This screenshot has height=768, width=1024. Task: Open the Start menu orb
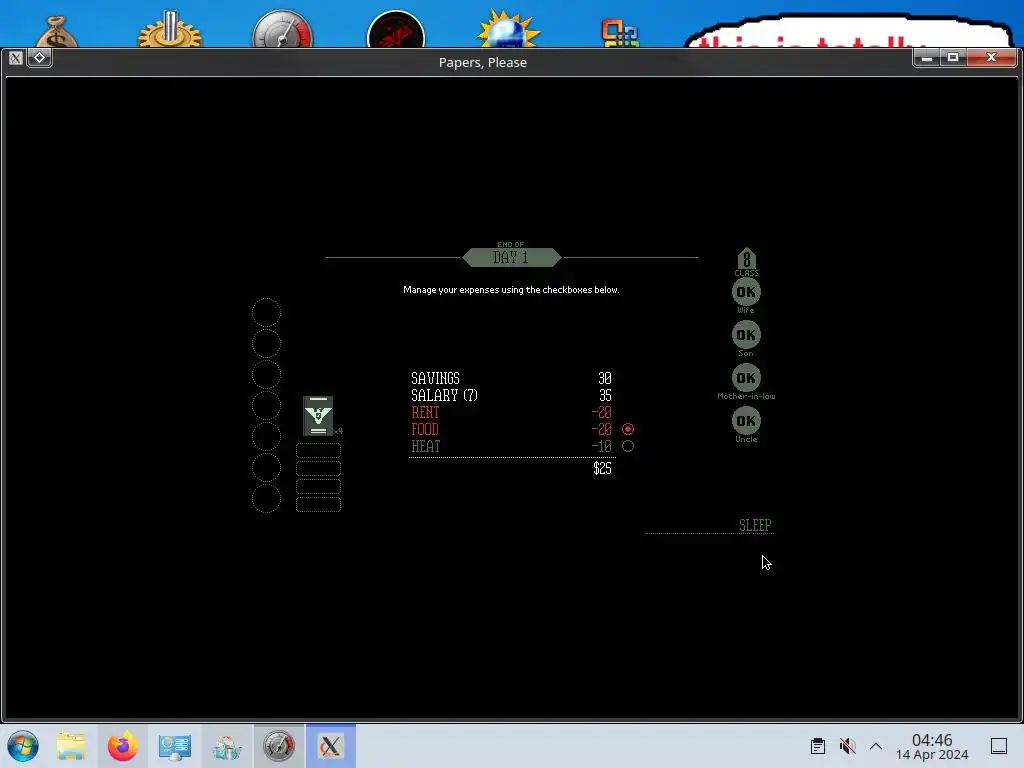pos(23,746)
